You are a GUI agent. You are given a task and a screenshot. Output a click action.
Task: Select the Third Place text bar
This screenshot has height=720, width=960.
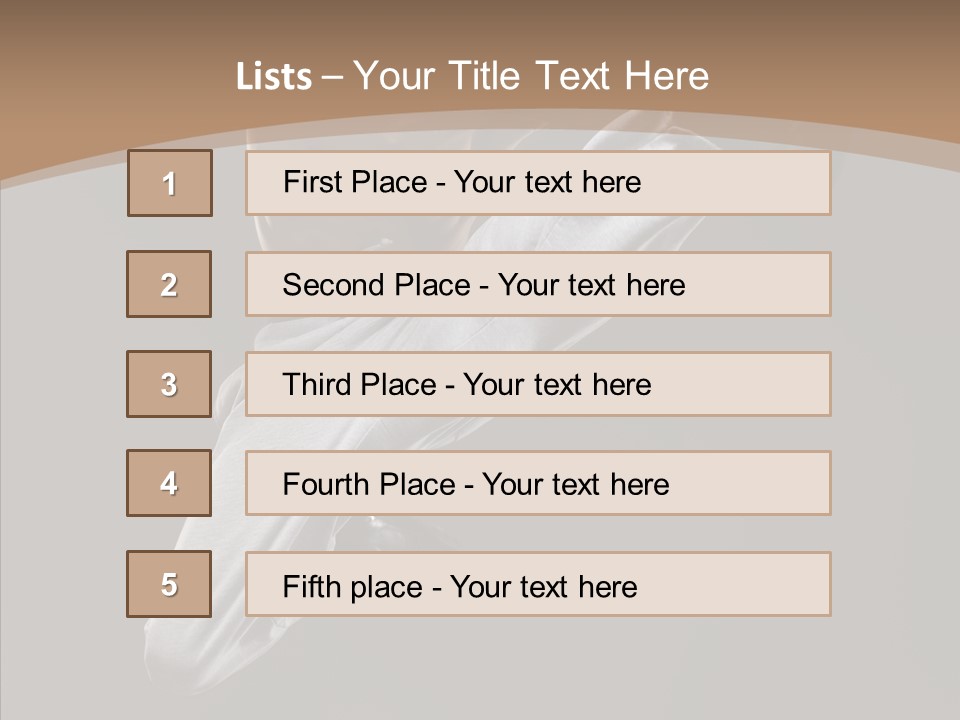click(x=538, y=384)
